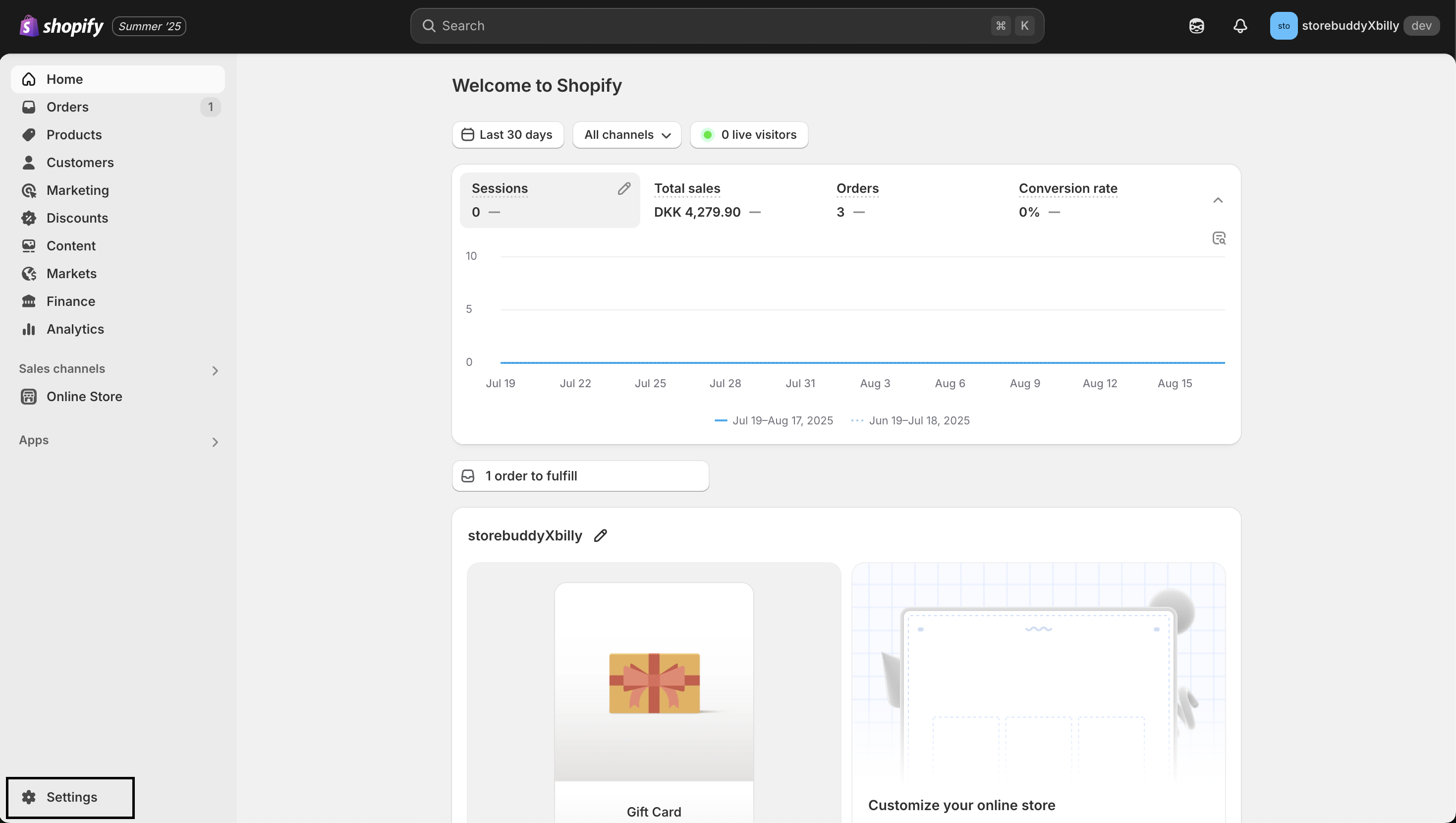Click the Orders badge showing 1
Screen dimensions: 1456x823
click(x=210, y=107)
